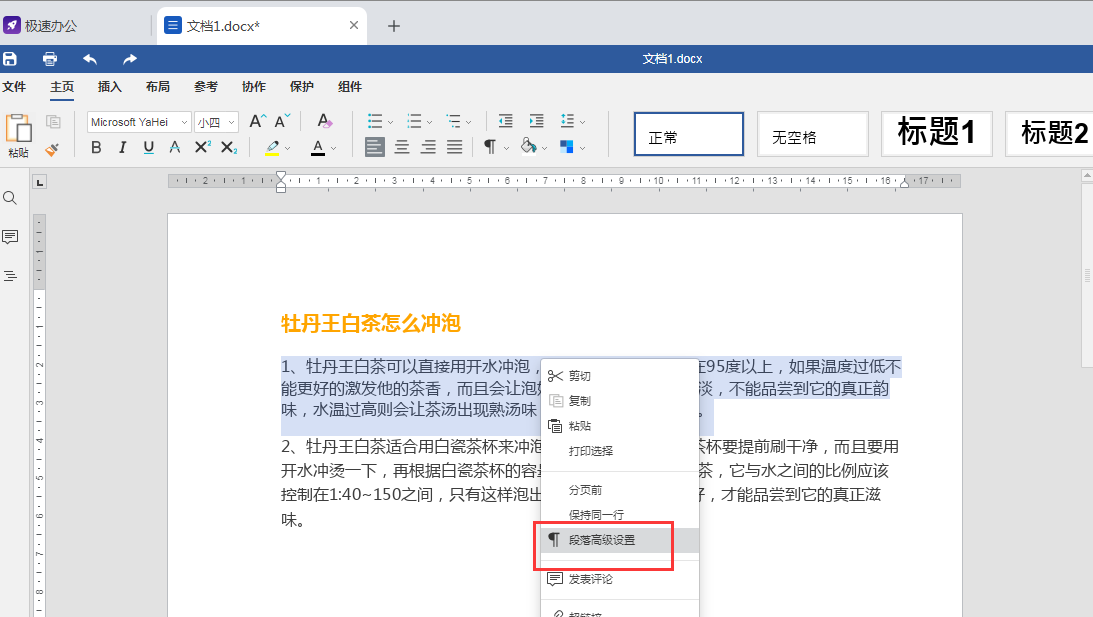This screenshot has height=617, width=1093.
Task: Apply yellow text highlight color
Action: [x=272, y=148]
